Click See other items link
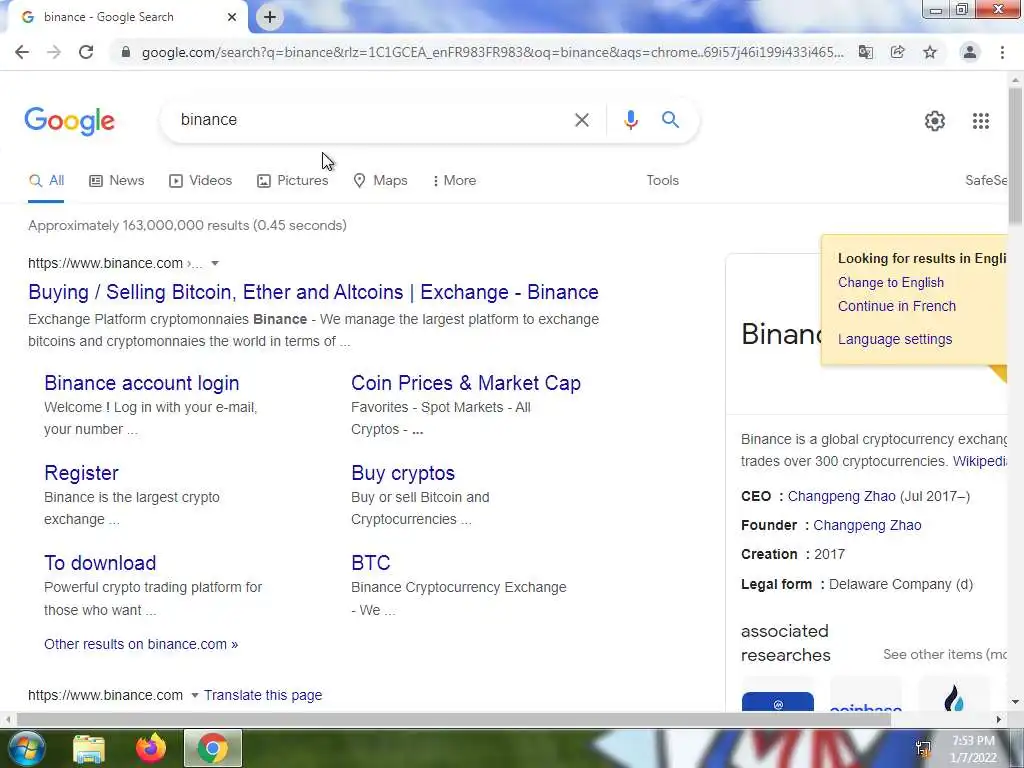 click(945, 654)
